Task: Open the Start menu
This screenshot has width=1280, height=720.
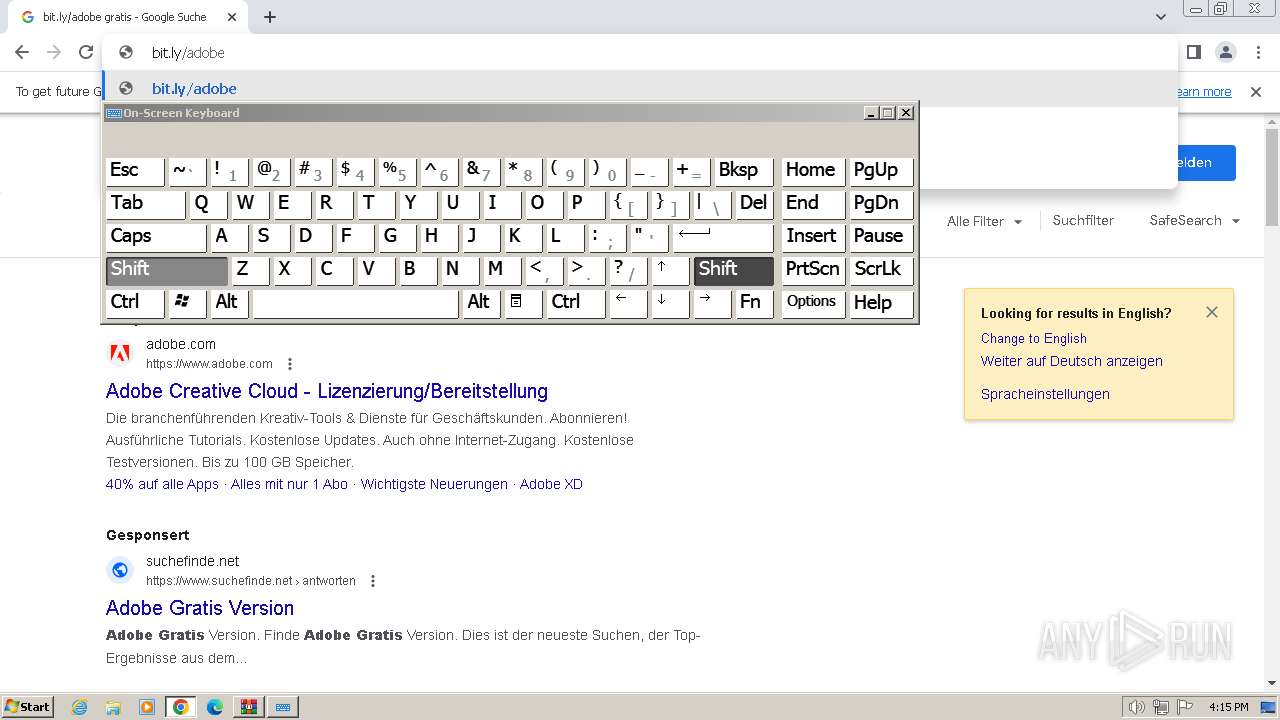Action: pos(27,707)
